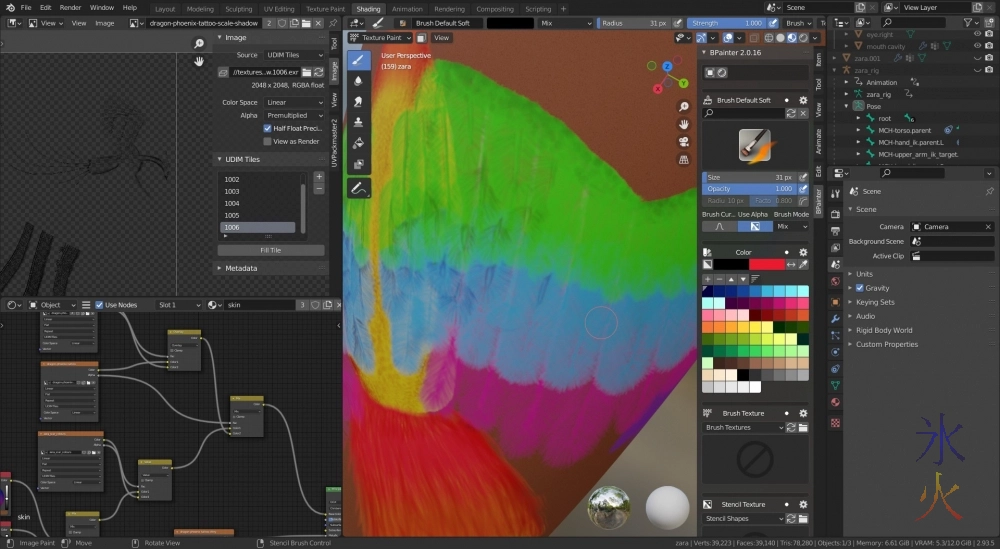
Task: Click the brush search field in BPainter
Action: (x=745, y=114)
